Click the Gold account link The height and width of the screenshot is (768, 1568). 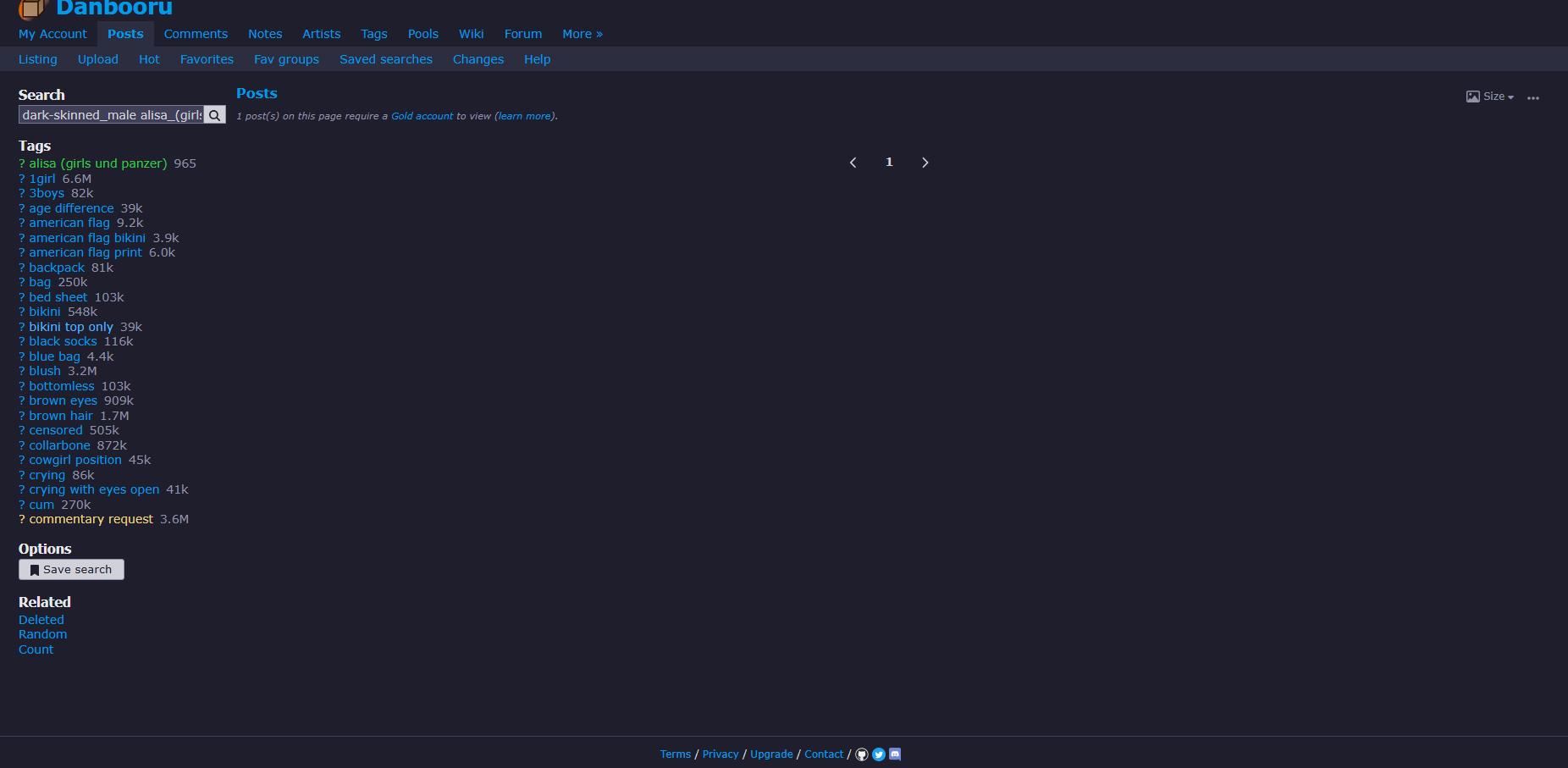click(422, 116)
